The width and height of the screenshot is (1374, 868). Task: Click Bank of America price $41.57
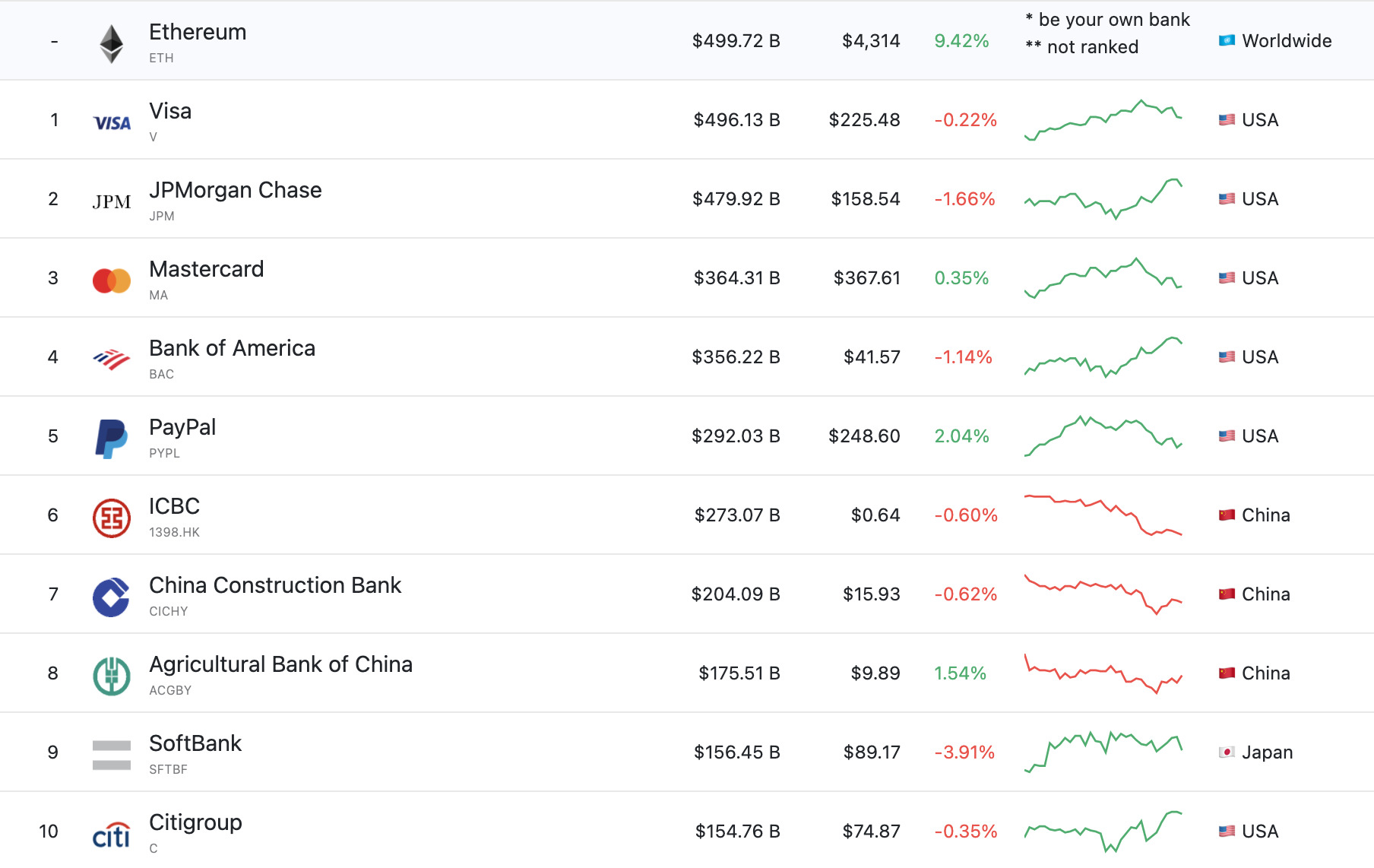pos(872,356)
